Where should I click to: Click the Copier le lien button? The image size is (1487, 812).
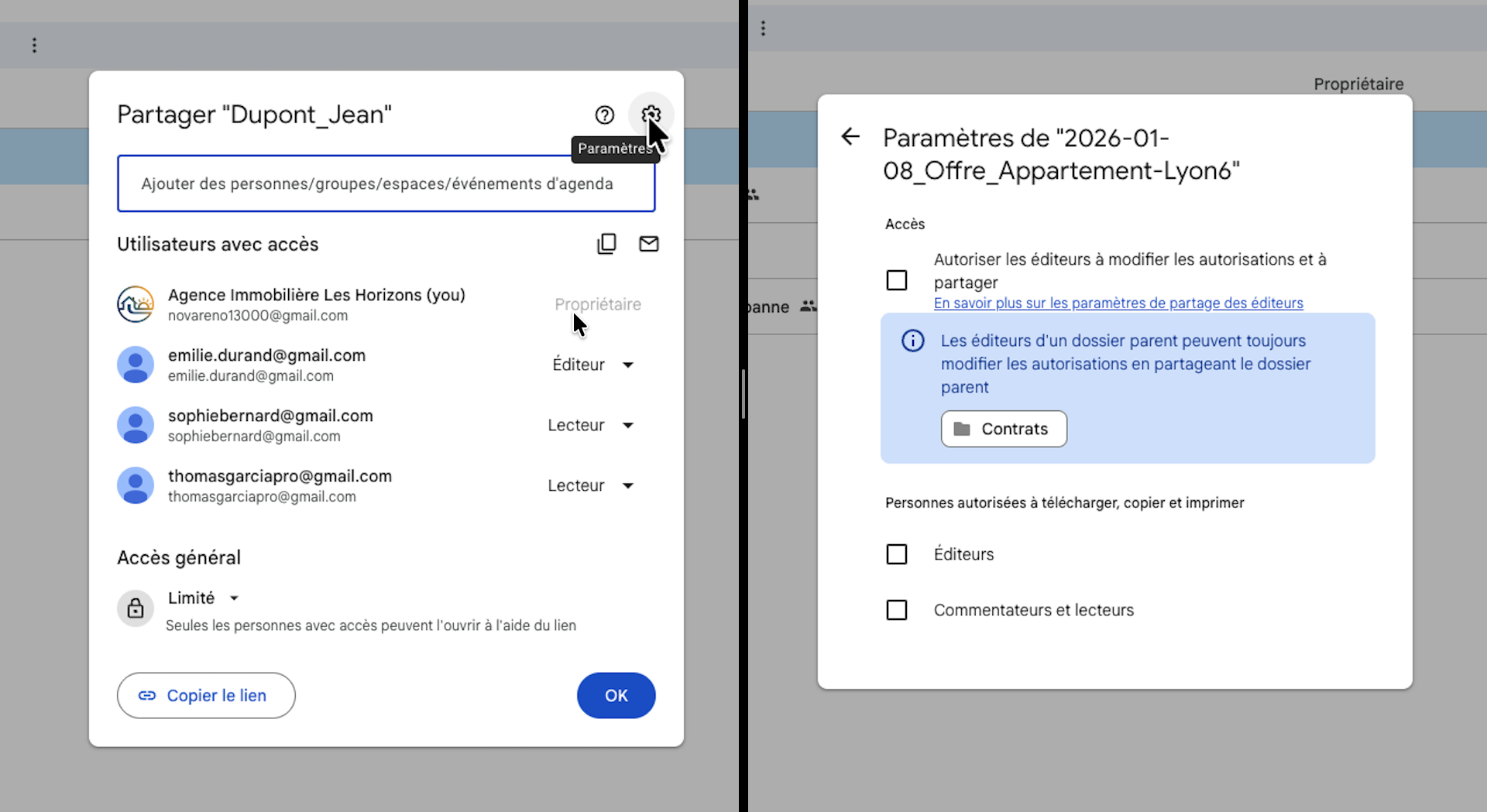206,695
